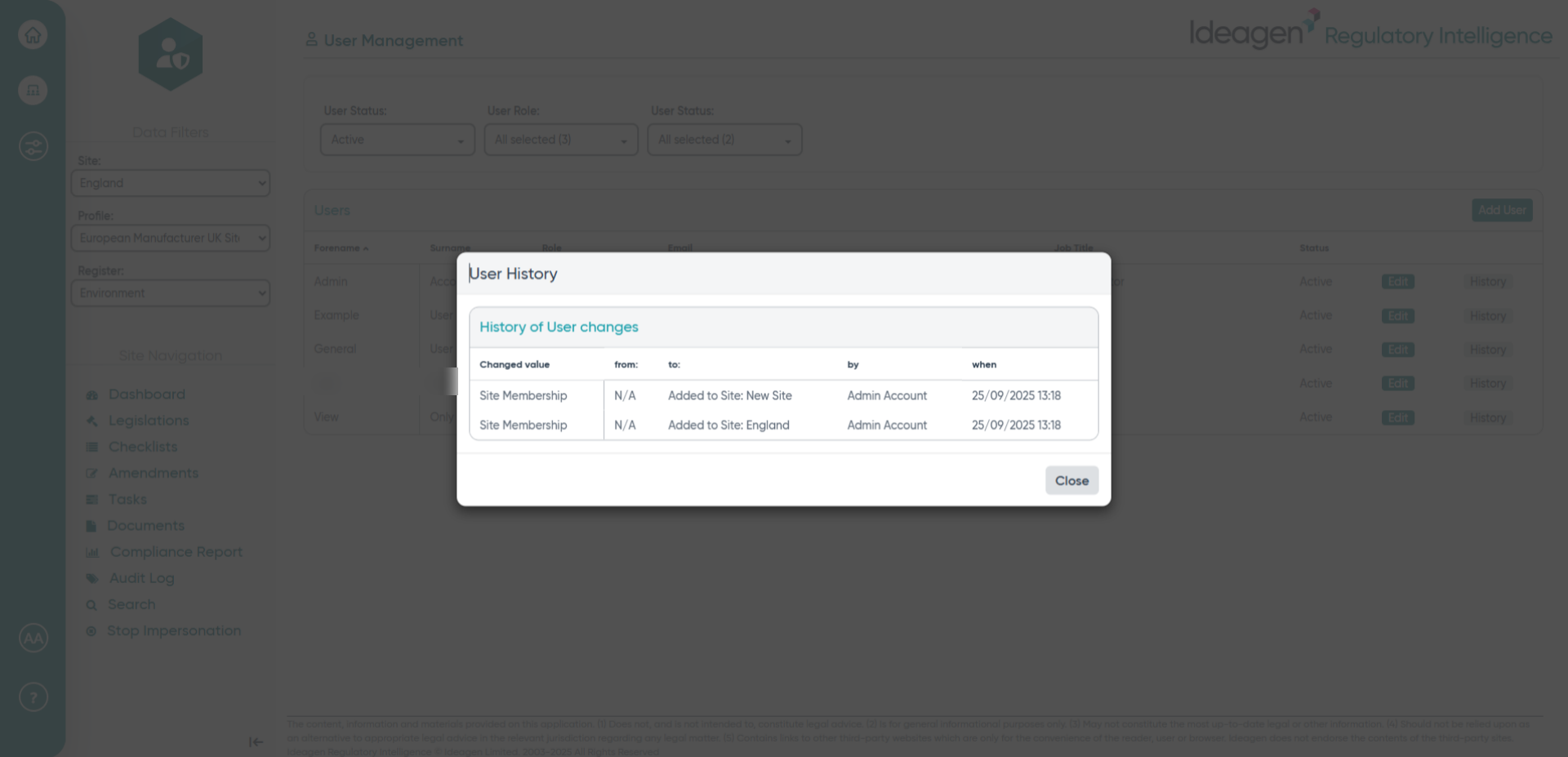Open User Role dropdown All selected (3)
The width and height of the screenshot is (1568, 757).
click(561, 140)
